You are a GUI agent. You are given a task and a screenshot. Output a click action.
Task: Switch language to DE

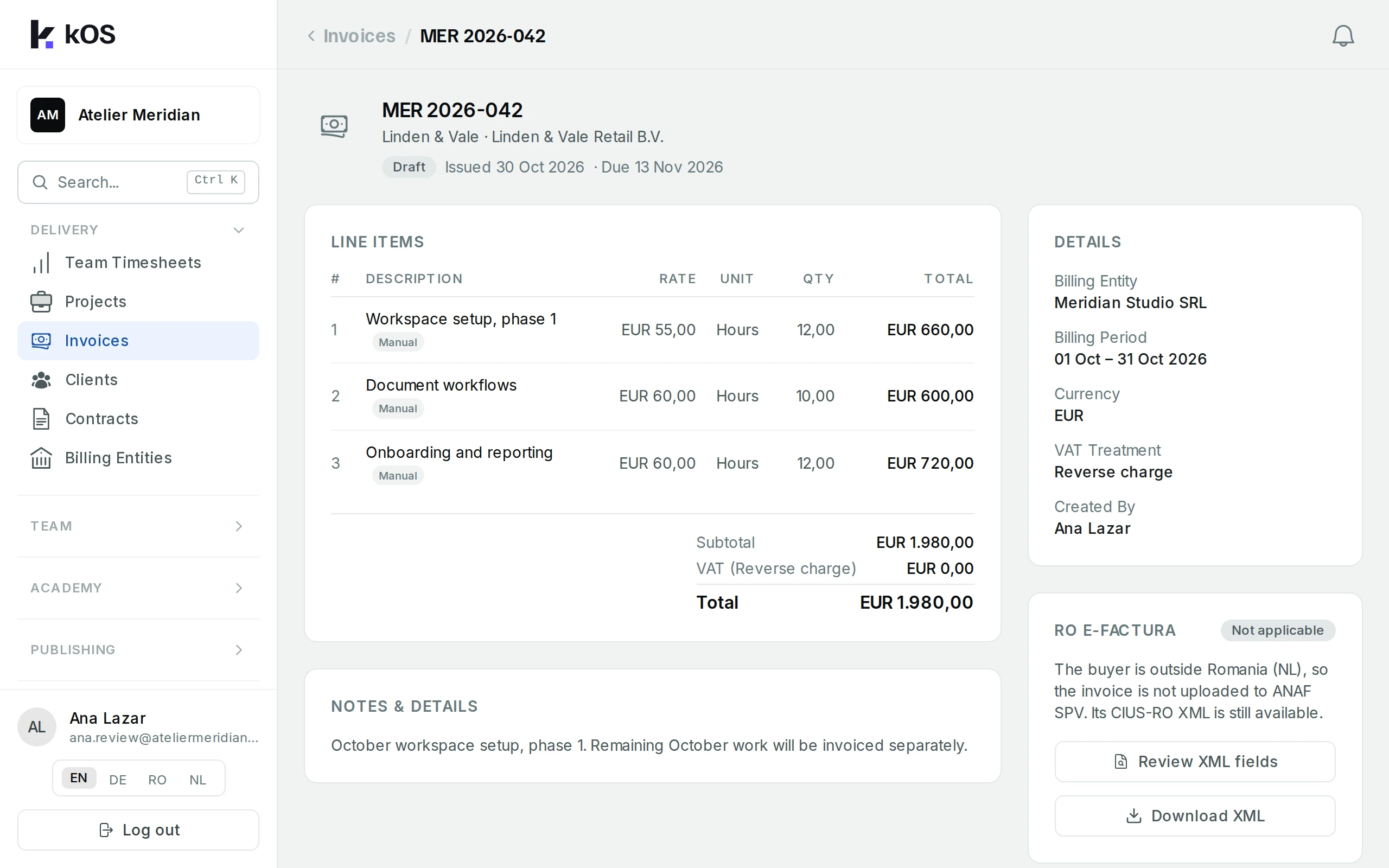pyautogui.click(x=118, y=780)
